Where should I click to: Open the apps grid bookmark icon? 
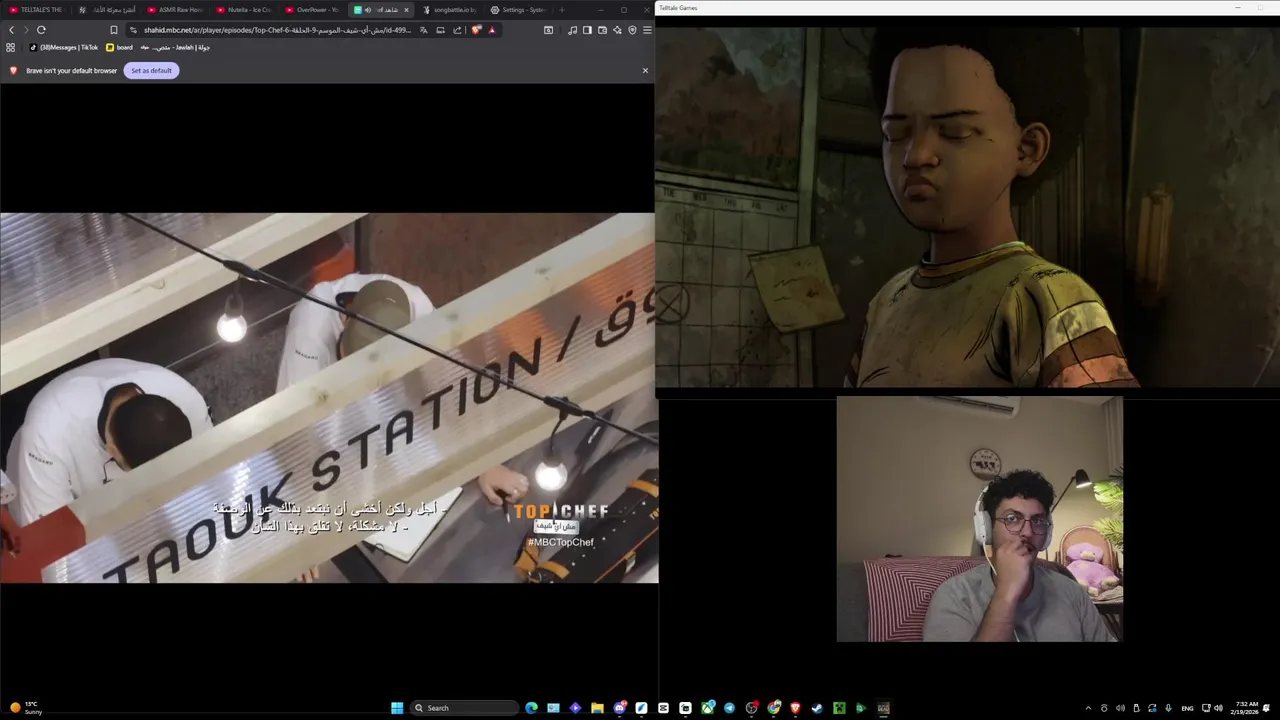tap(11, 47)
